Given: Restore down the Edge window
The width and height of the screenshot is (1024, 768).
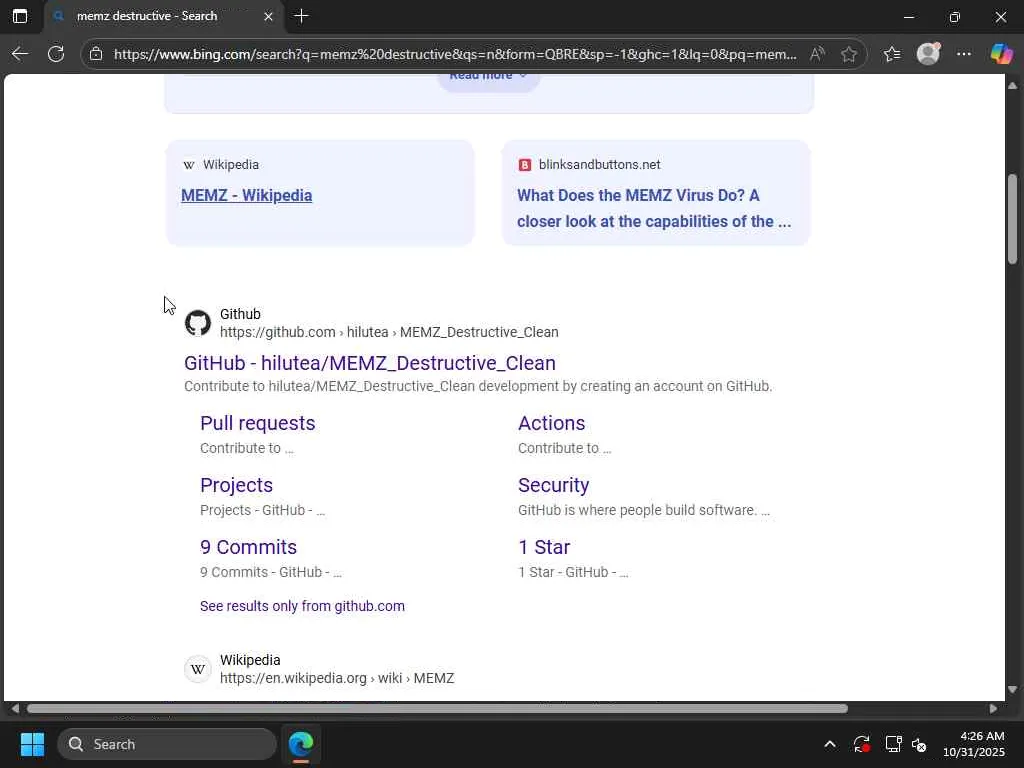Looking at the screenshot, I should [954, 17].
